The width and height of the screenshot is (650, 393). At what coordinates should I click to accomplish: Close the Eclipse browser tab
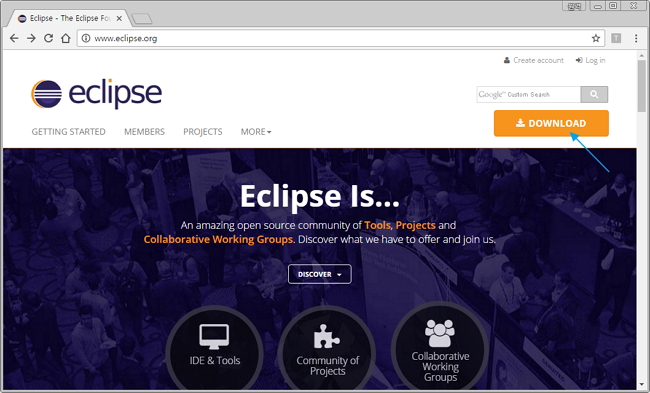tap(119, 18)
